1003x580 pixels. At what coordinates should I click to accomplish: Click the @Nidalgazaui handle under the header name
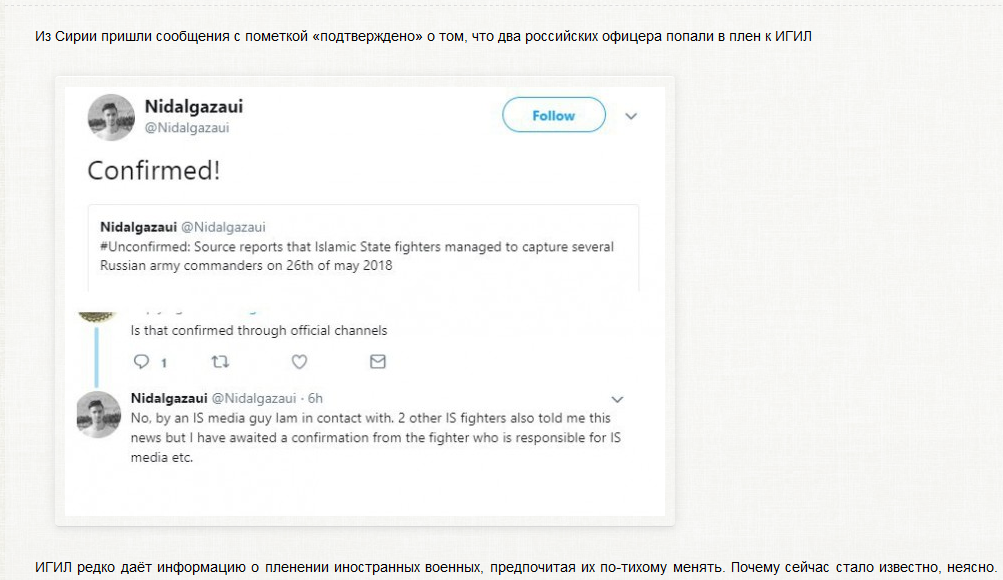pos(187,128)
